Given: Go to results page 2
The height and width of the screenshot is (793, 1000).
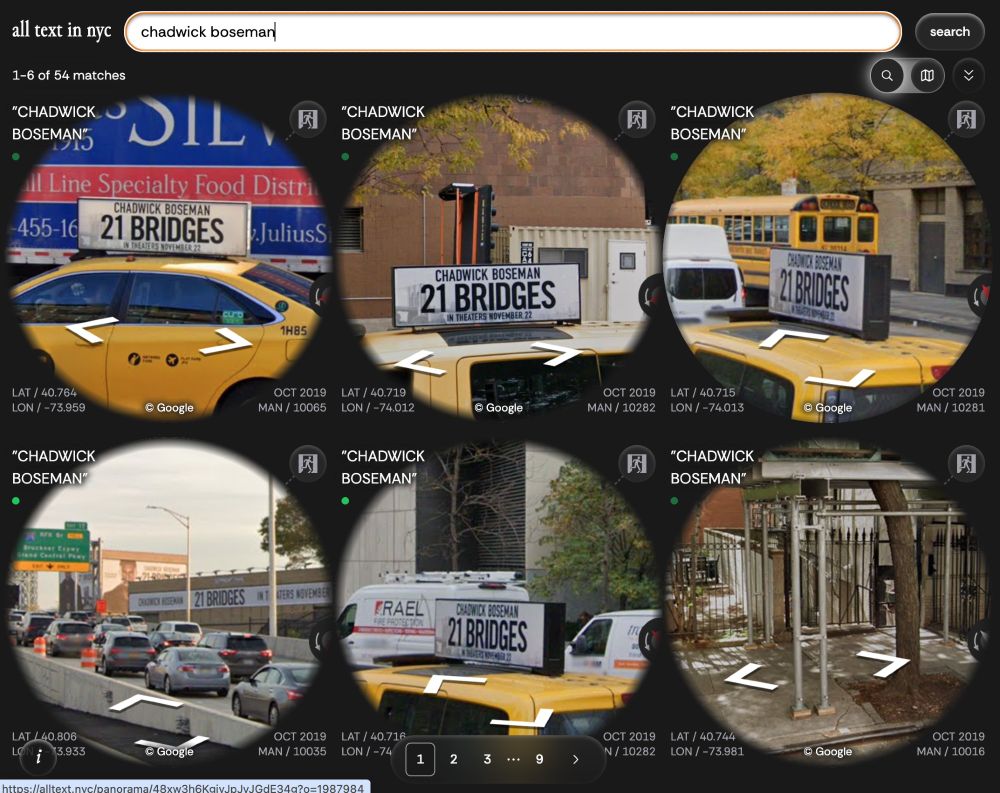Looking at the screenshot, I should coord(453,759).
